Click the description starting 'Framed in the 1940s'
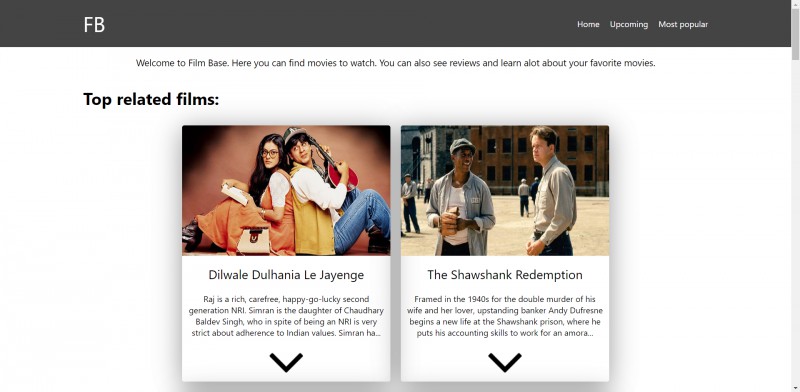This screenshot has width=800, height=392. (505, 316)
